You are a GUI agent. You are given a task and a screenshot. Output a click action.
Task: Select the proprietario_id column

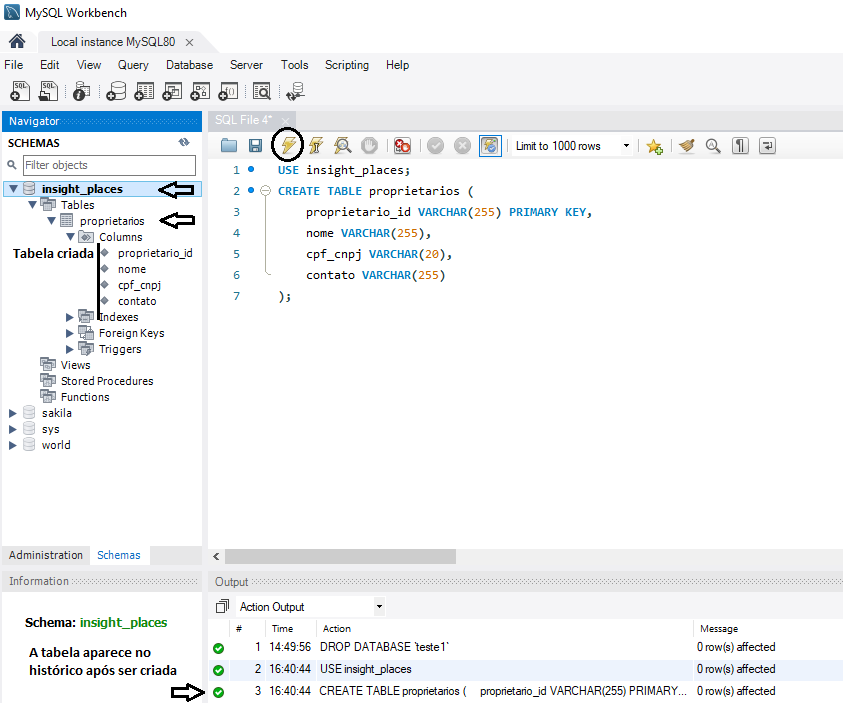pos(155,253)
